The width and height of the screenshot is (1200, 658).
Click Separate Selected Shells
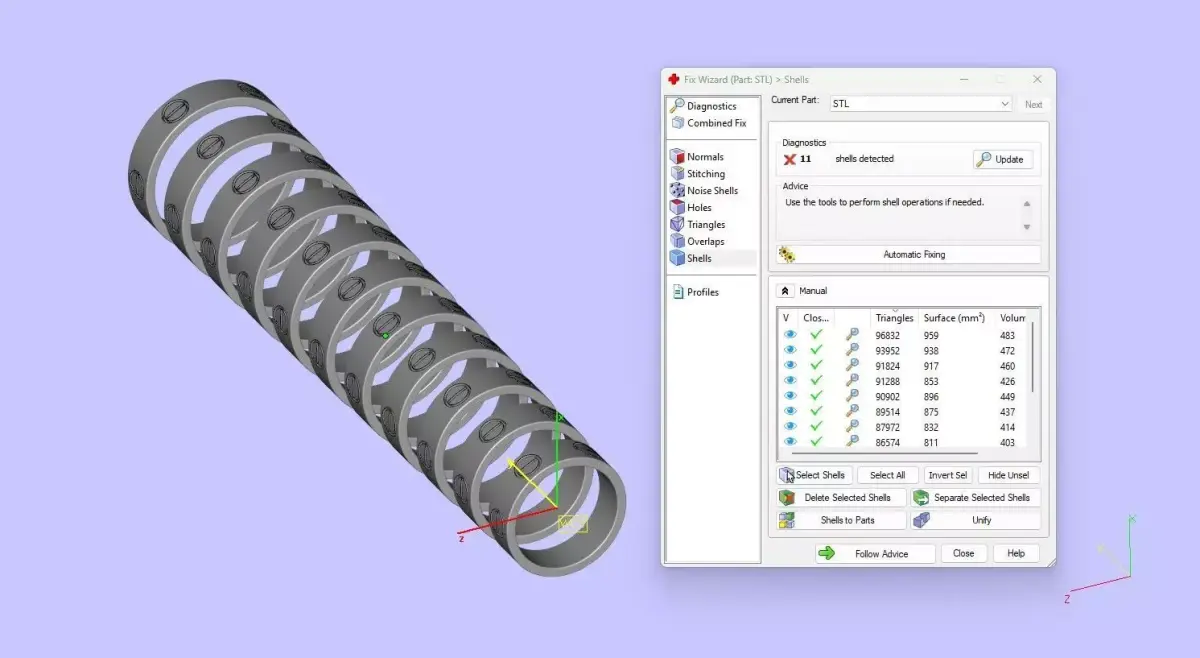pos(975,497)
